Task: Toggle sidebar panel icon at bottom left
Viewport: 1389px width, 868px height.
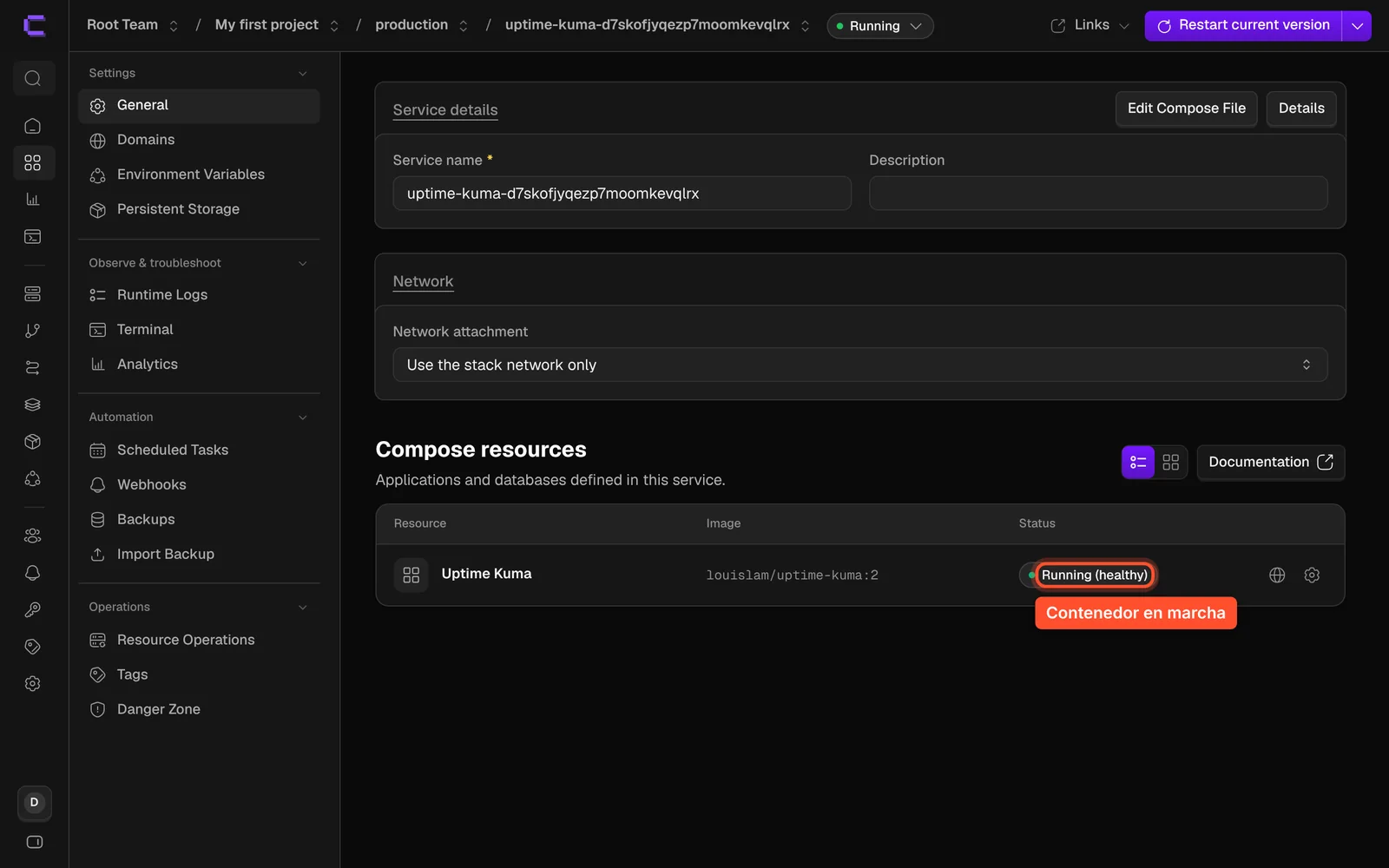Action: (35, 842)
